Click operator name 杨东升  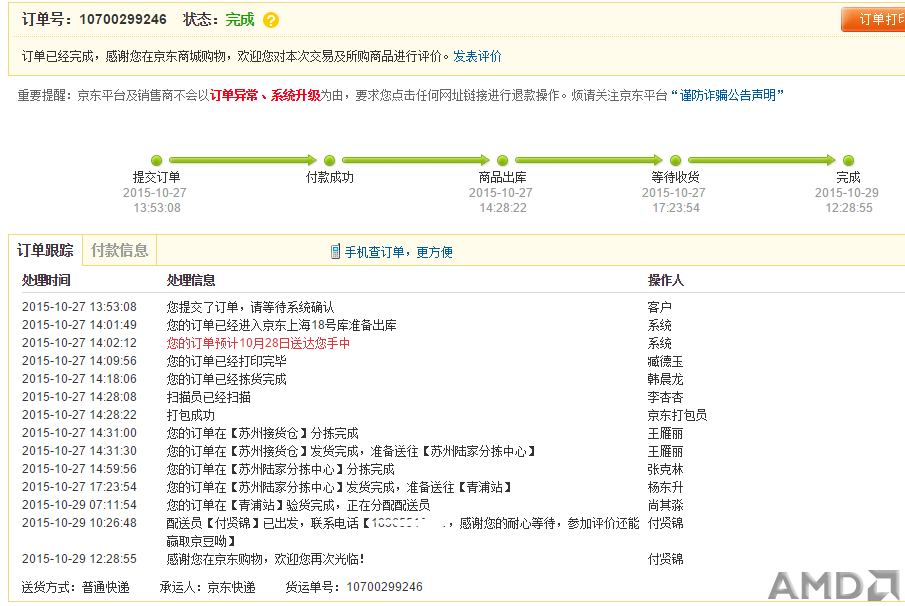(665, 487)
